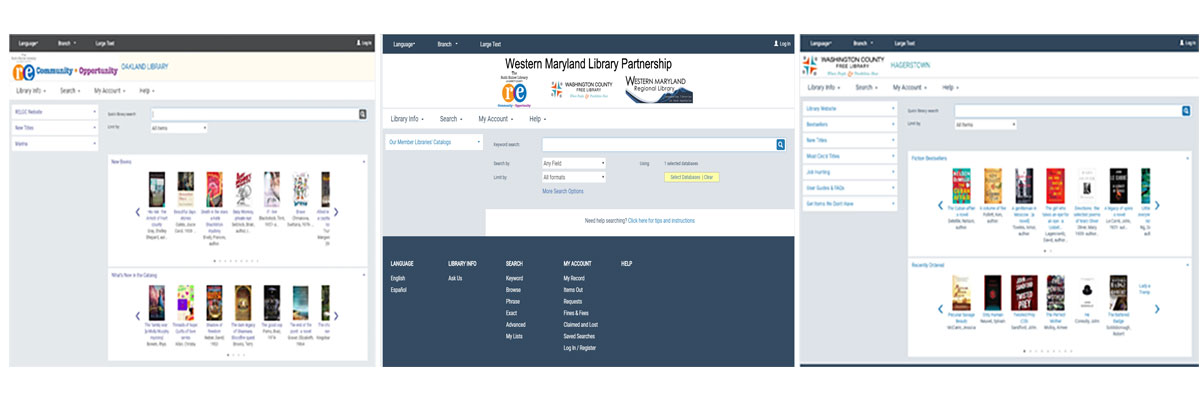The height and width of the screenshot is (400, 1200).
Task: Click Español in the footer
Action: point(398,289)
